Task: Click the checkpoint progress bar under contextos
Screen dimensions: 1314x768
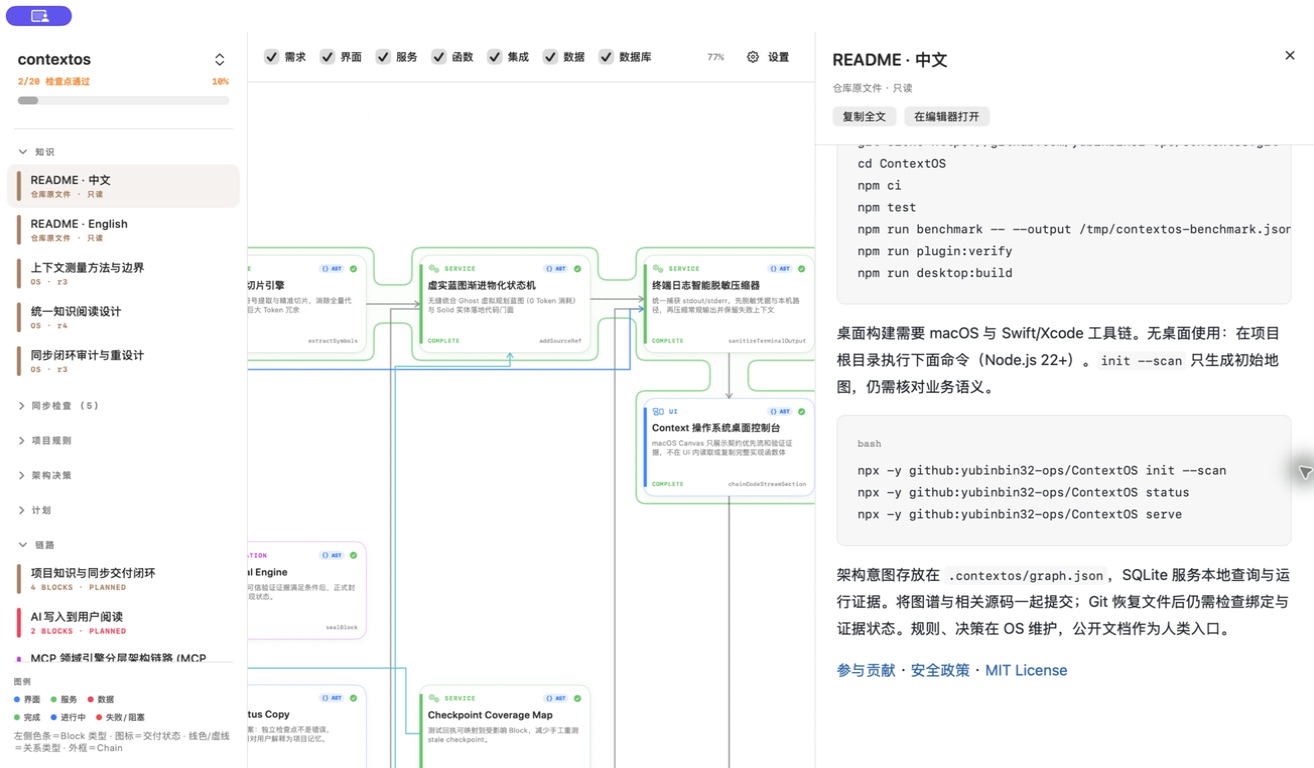Action: (x=123, y=100)
